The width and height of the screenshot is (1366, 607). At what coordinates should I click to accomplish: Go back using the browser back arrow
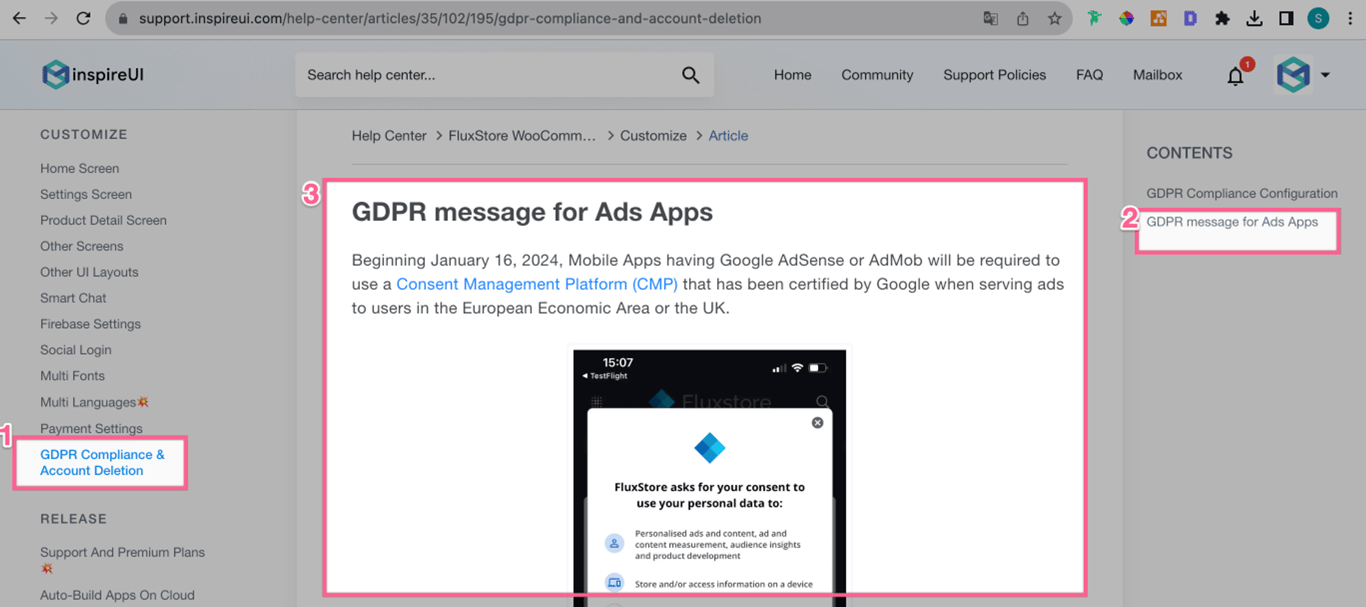[x=19, y=18]
